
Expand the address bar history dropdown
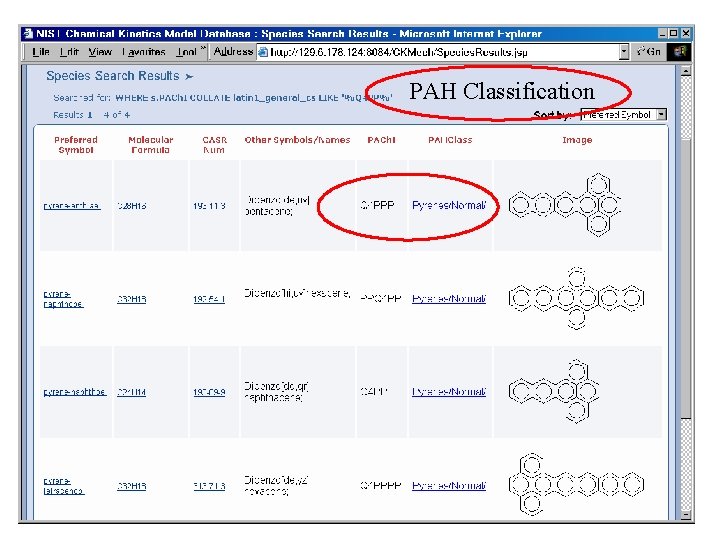(624, 52)
